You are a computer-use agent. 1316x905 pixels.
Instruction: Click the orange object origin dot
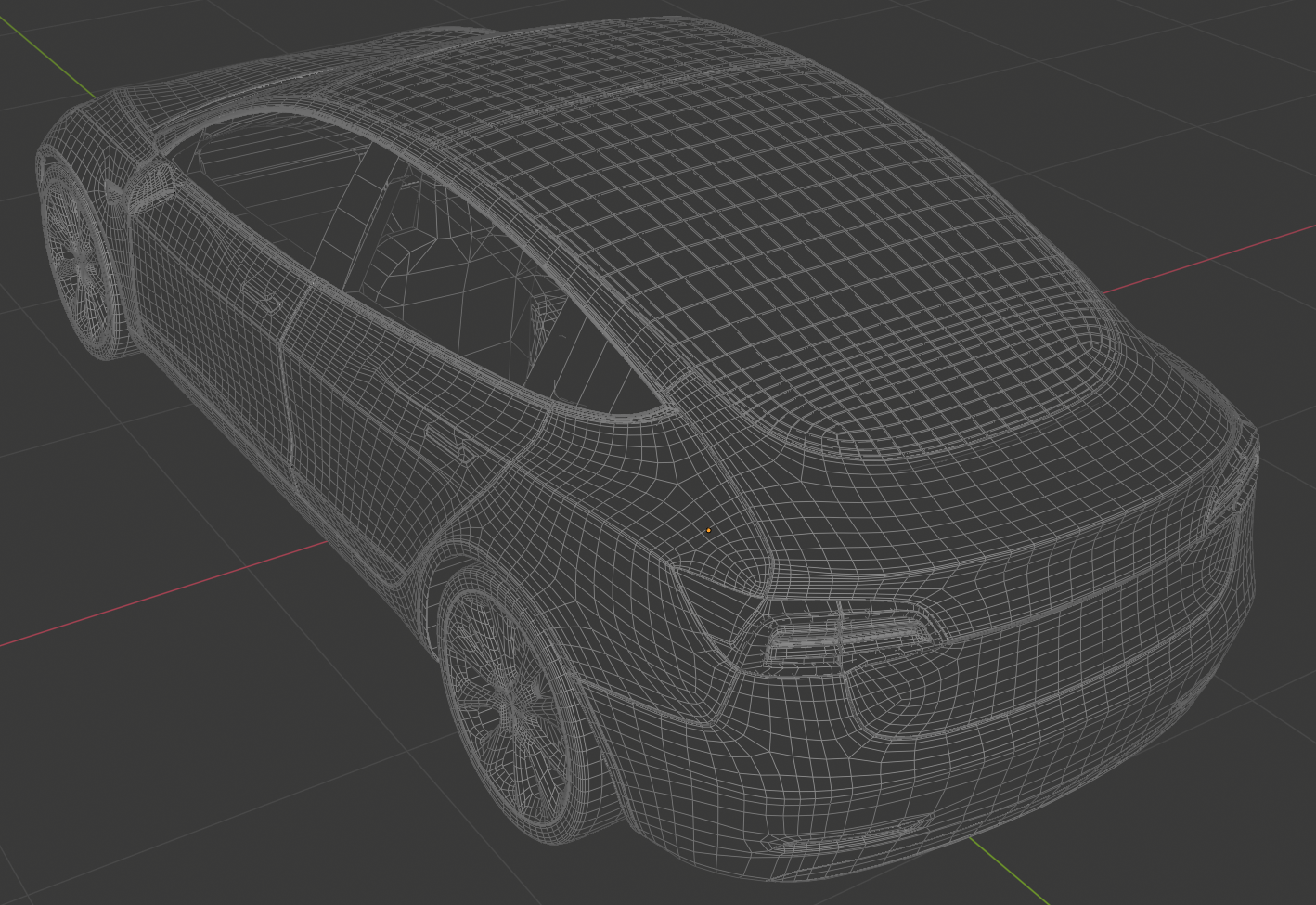pyautogui.click(x=708, y=530)
